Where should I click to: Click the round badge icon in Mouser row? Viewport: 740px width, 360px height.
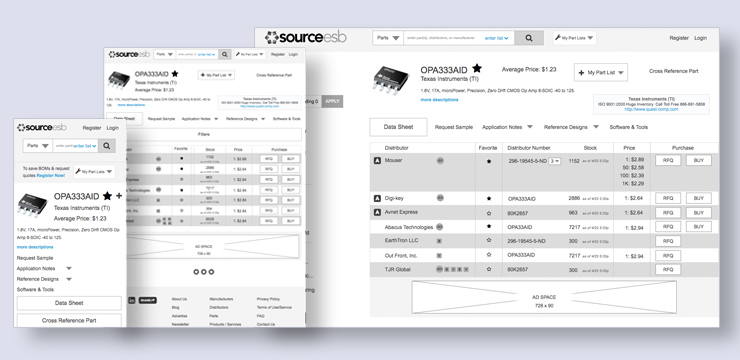coord(440,161)
